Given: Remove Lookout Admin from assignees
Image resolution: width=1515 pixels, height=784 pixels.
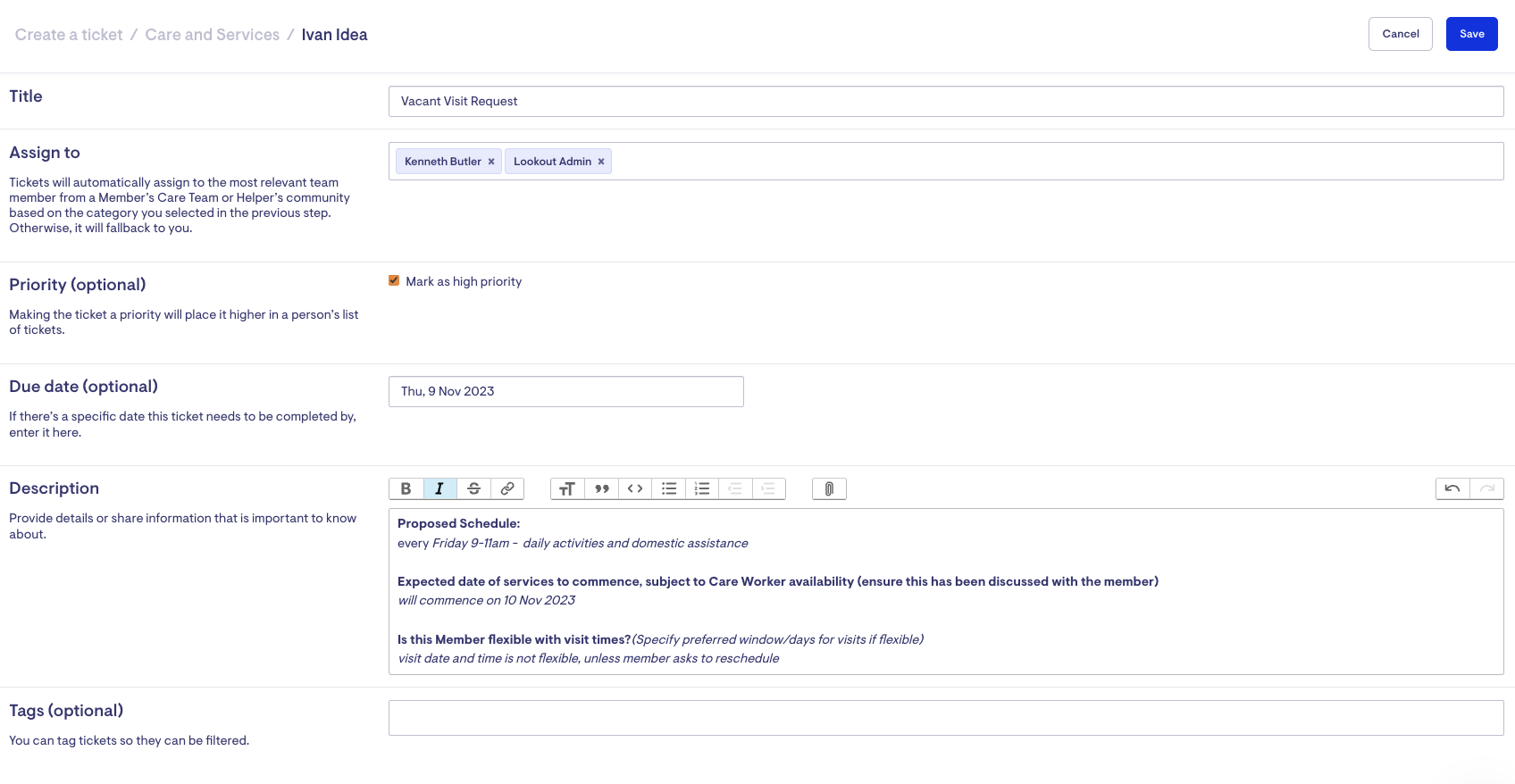Looking at the screenshot, I should [601, 162].
